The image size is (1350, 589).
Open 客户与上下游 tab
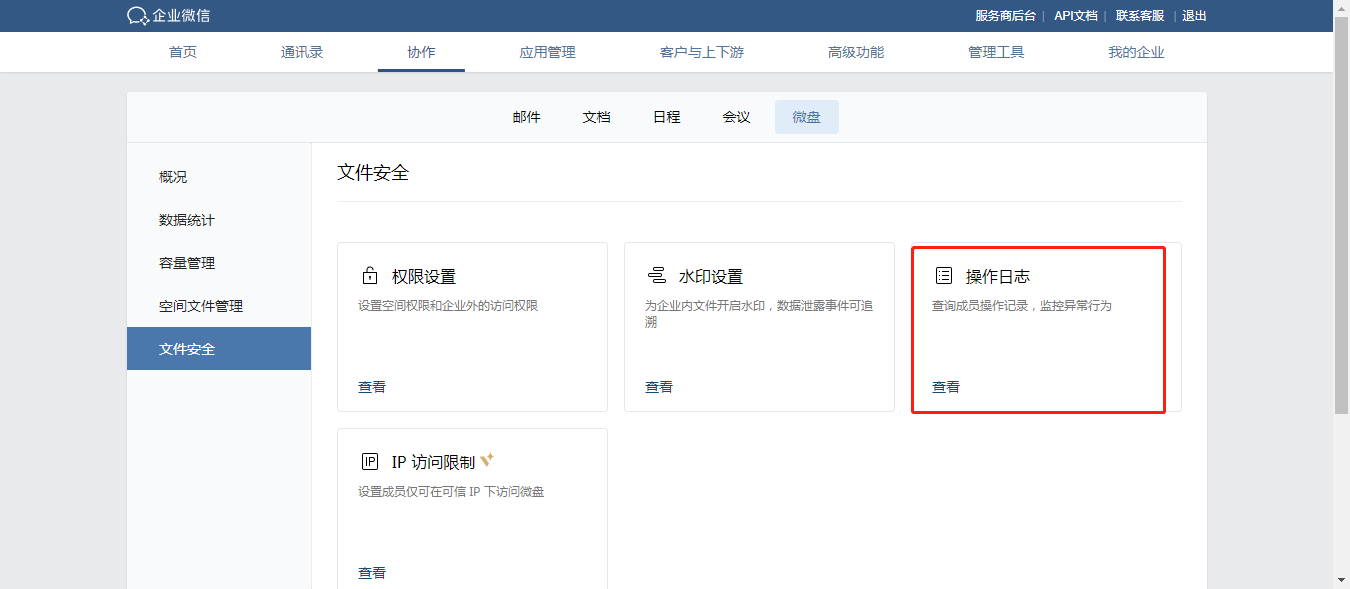coord(702,52)
